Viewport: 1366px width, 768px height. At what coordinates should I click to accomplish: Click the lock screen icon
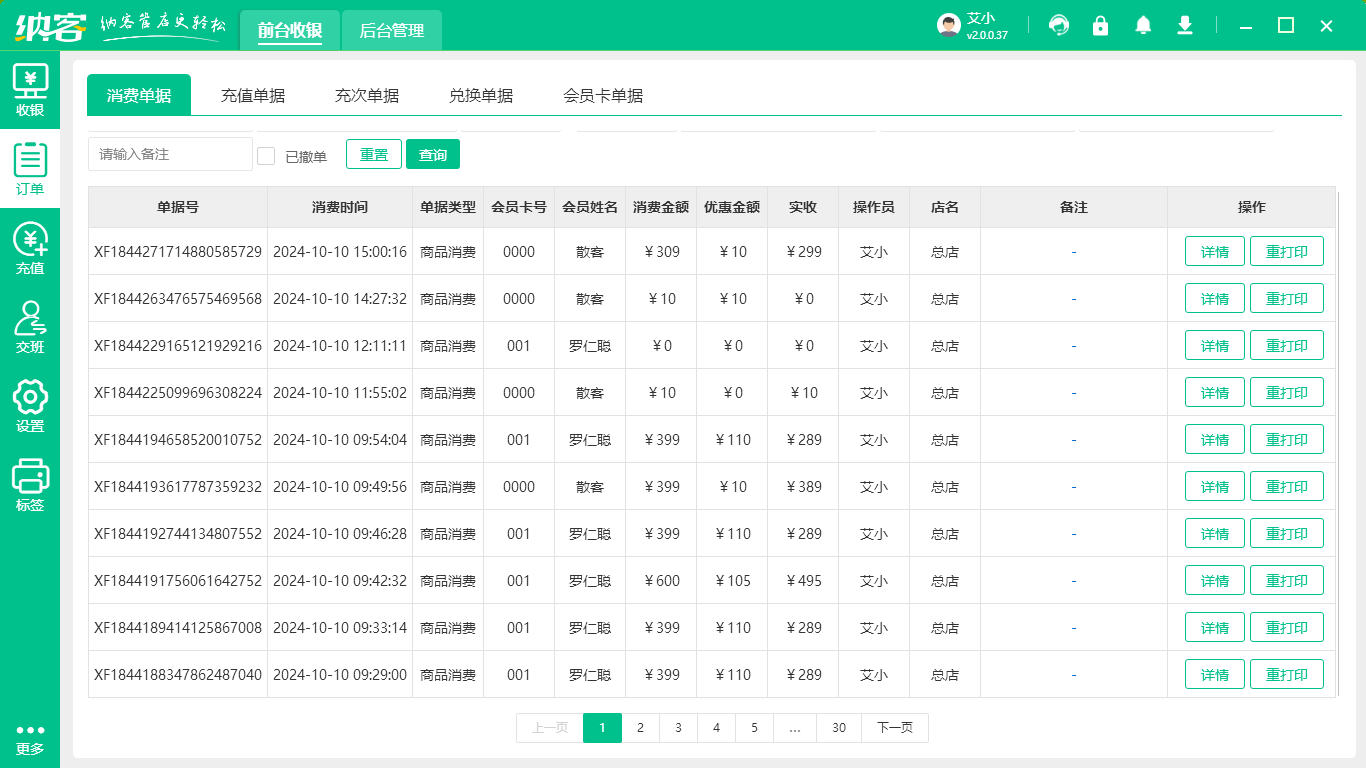[x=1101, y=25]
